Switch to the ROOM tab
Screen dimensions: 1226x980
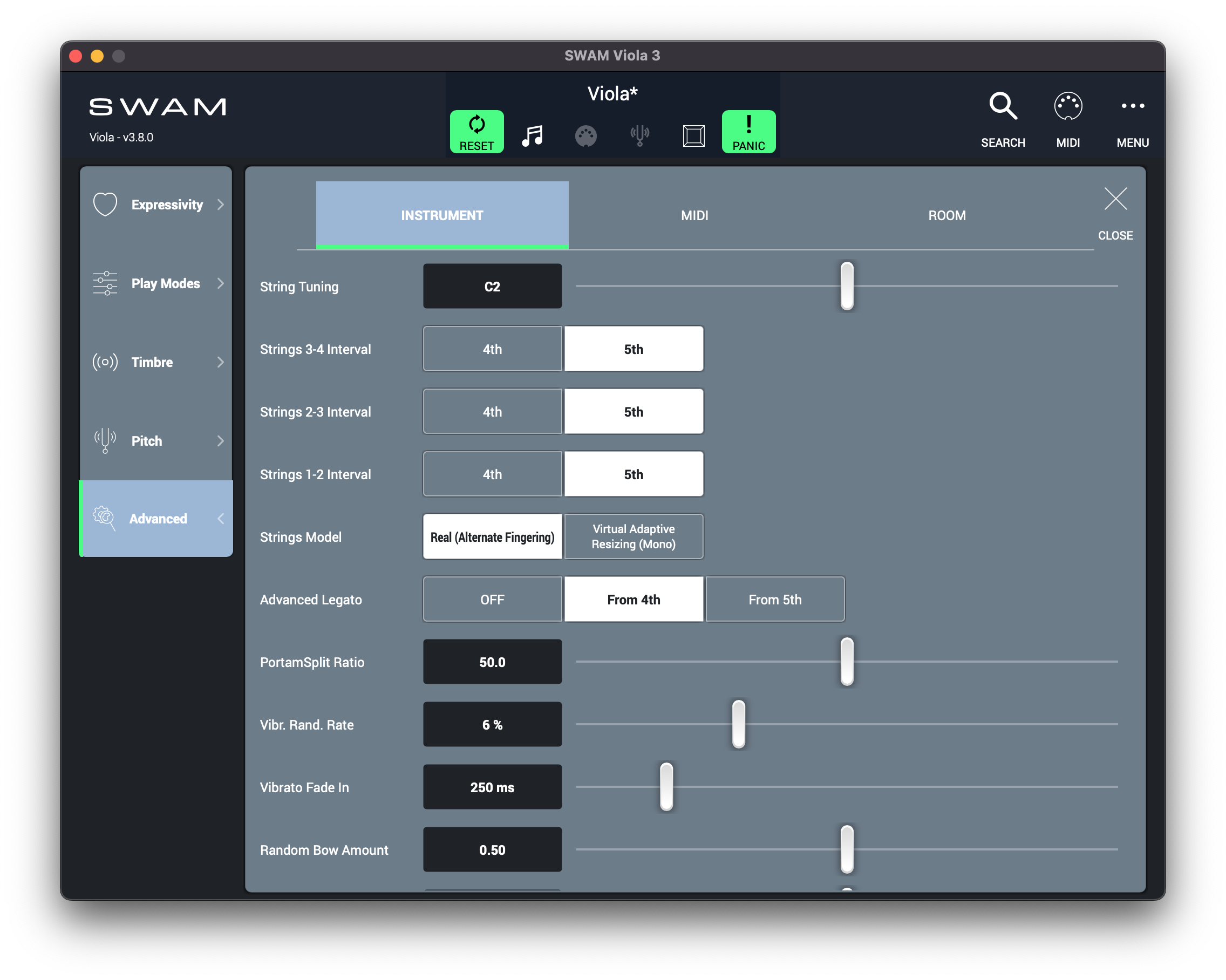coord(947,215)
